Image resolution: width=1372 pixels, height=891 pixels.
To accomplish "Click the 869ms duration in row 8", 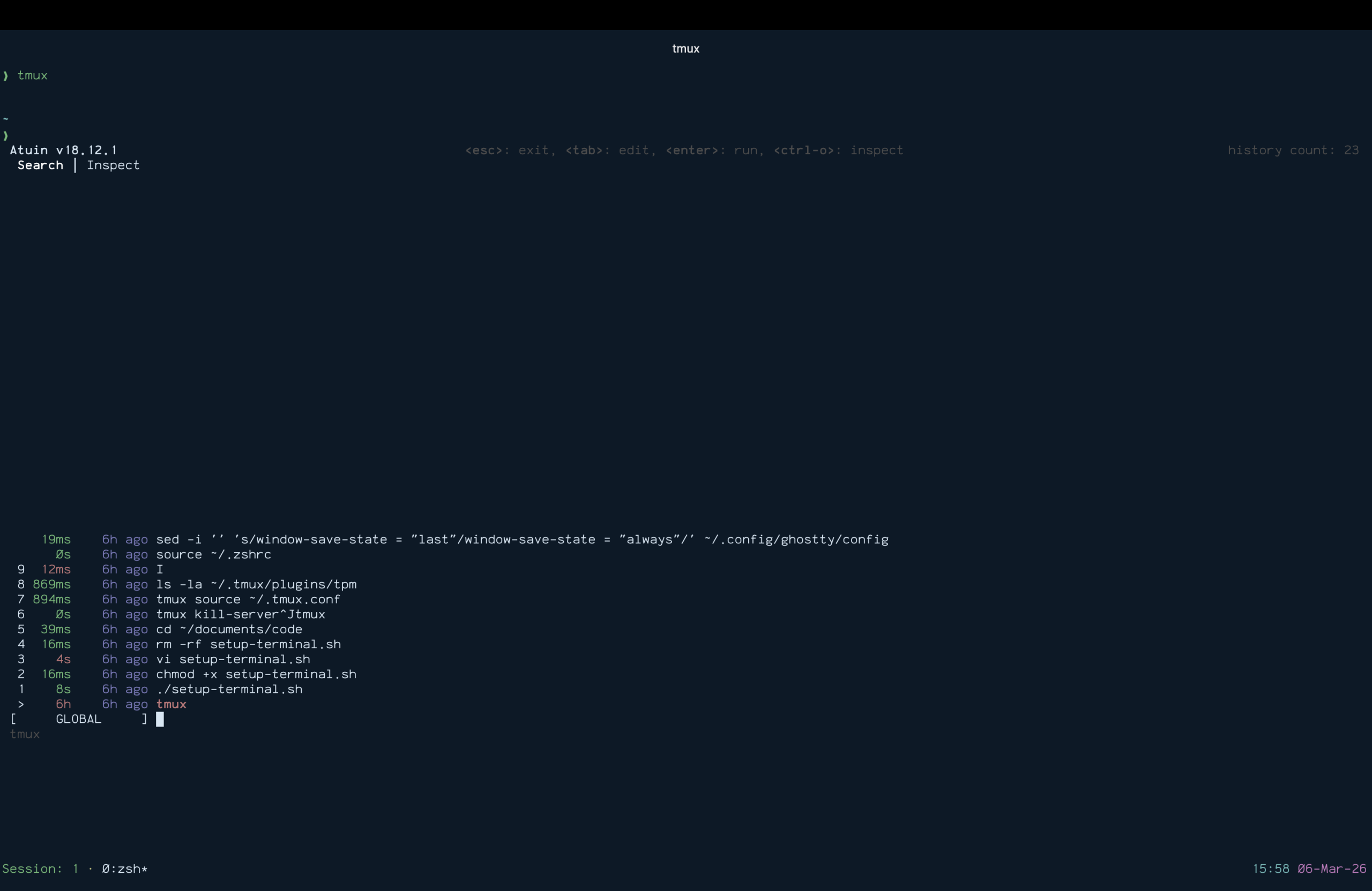I will [52, 585].
